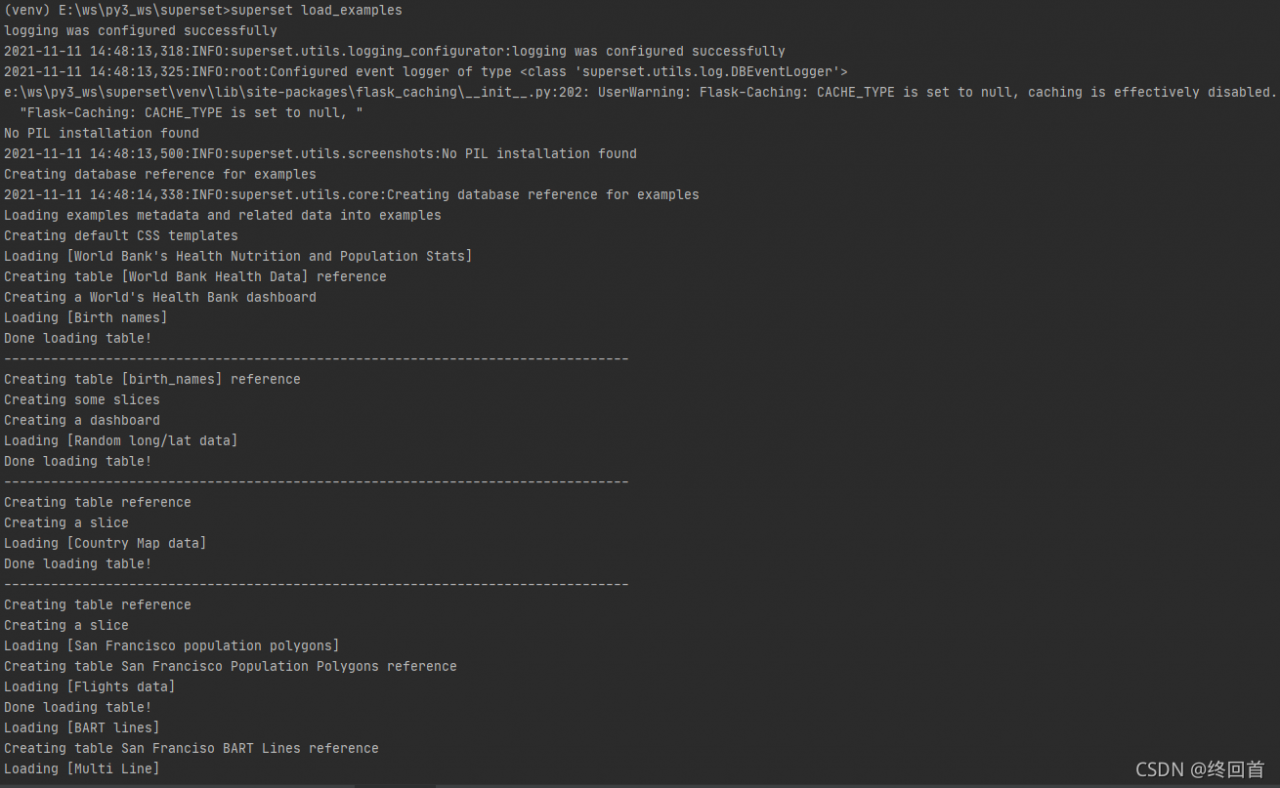
Task: Click 'Loading [San Francisco population polygons]' line
Action: tap(171, 646)
